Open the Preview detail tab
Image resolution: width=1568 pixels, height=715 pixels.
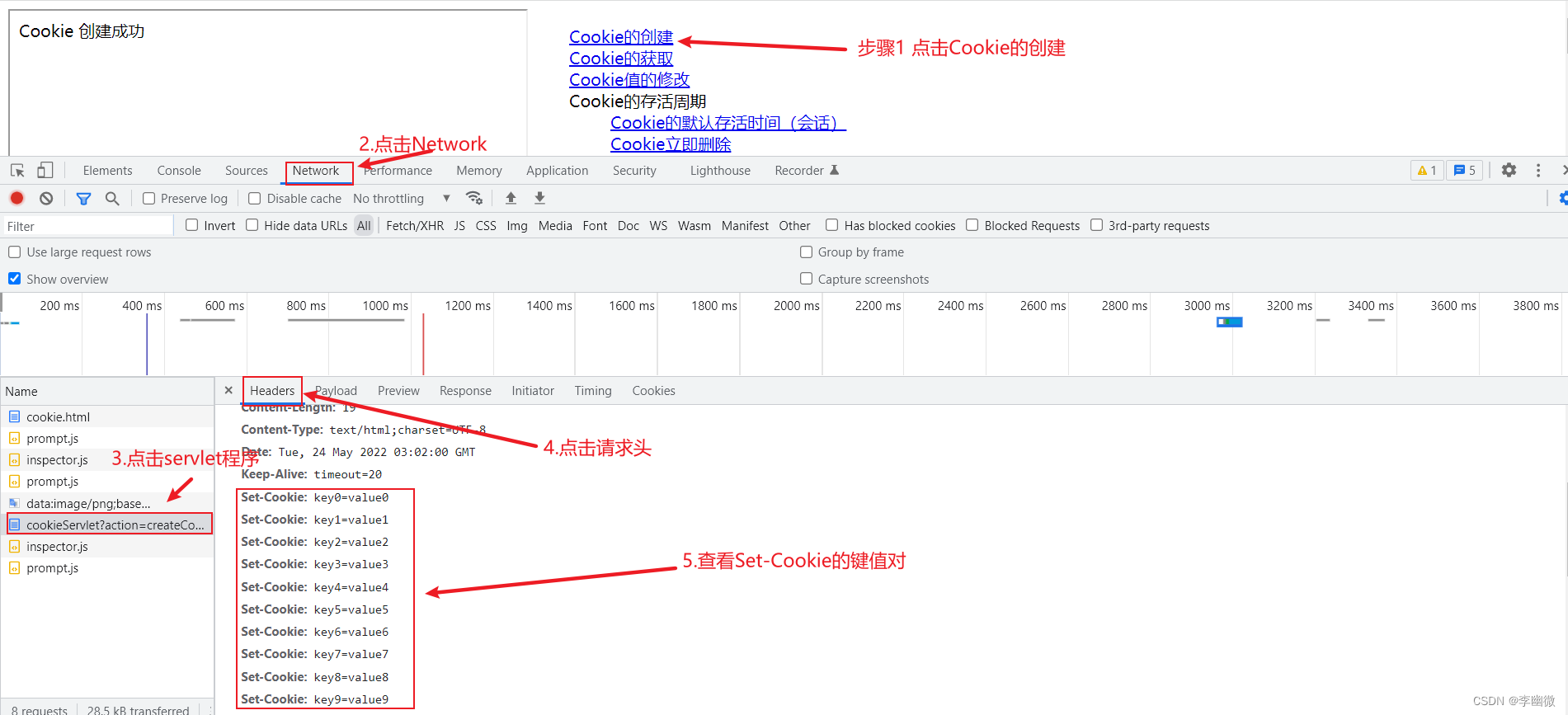pyautogui.click(x=398, y=391)
